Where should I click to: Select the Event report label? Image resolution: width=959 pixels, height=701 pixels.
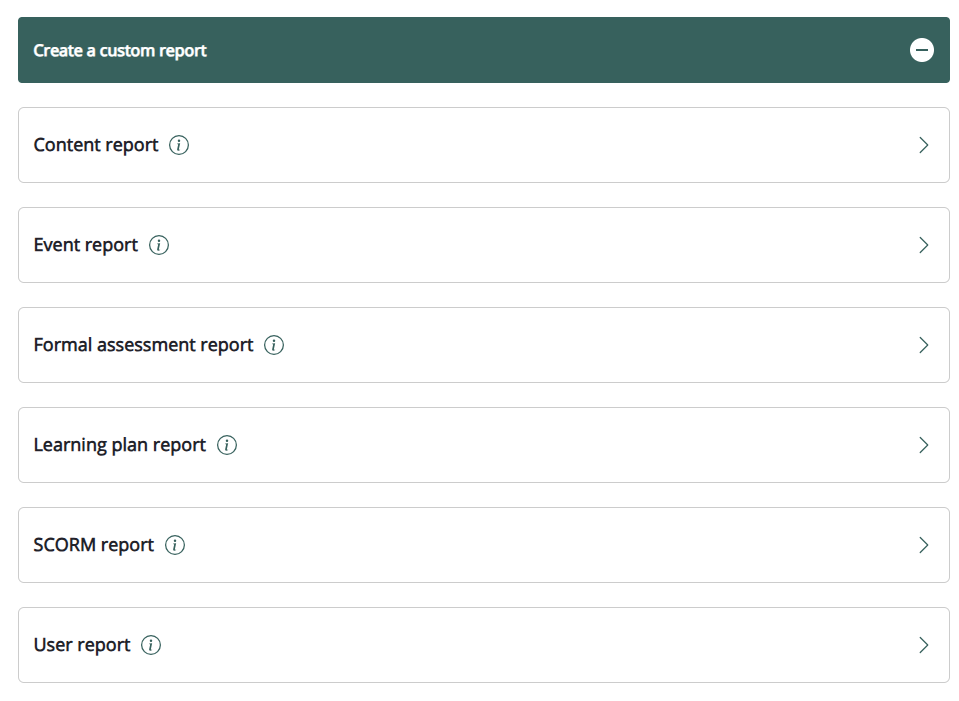86,245
